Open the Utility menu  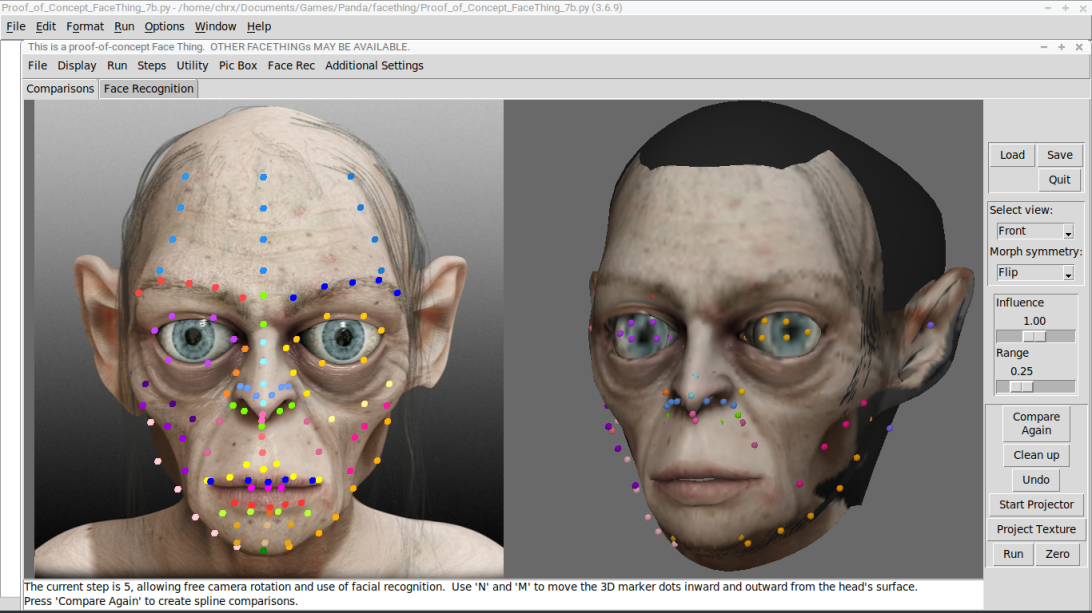(192, 65)
